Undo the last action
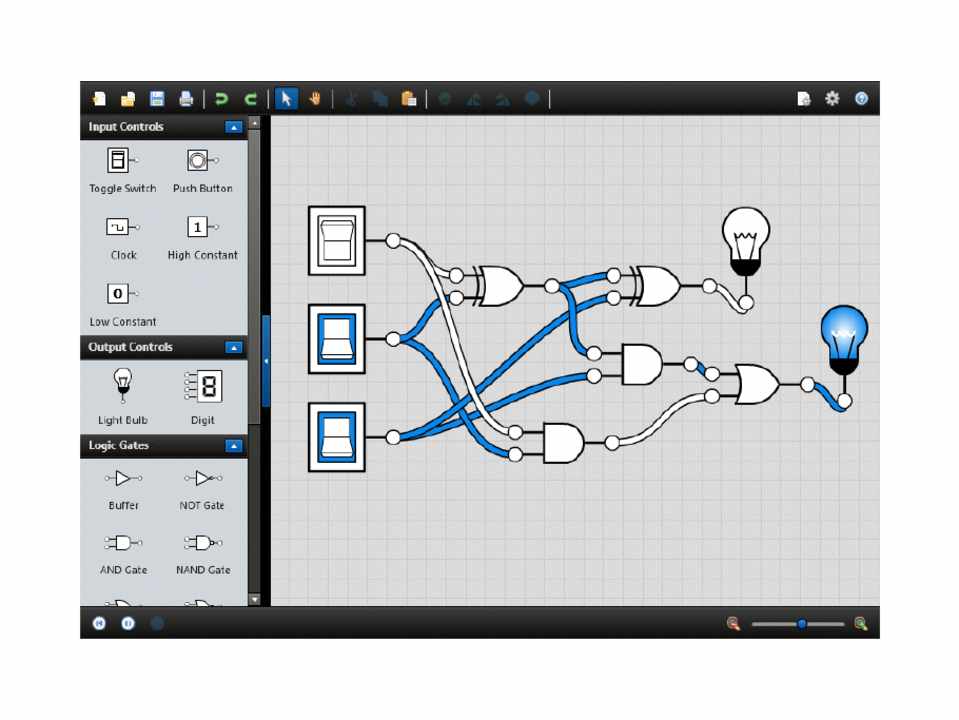Screen dimensions: 959x720 click(x=222, y=98)
